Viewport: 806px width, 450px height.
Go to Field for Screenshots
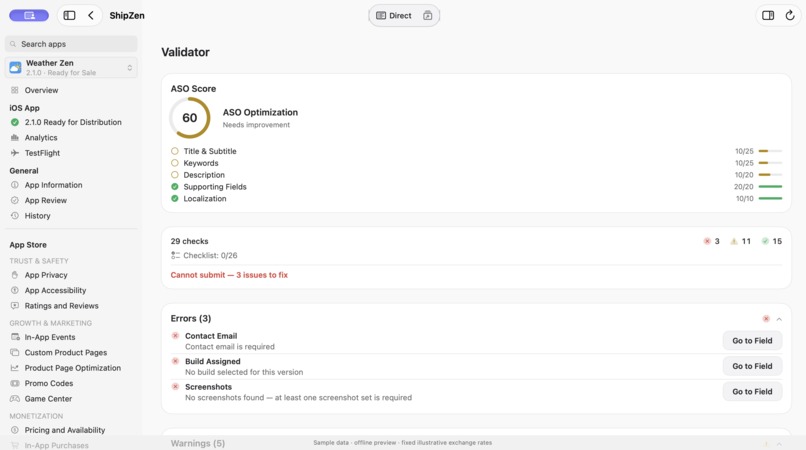[752, 391]
